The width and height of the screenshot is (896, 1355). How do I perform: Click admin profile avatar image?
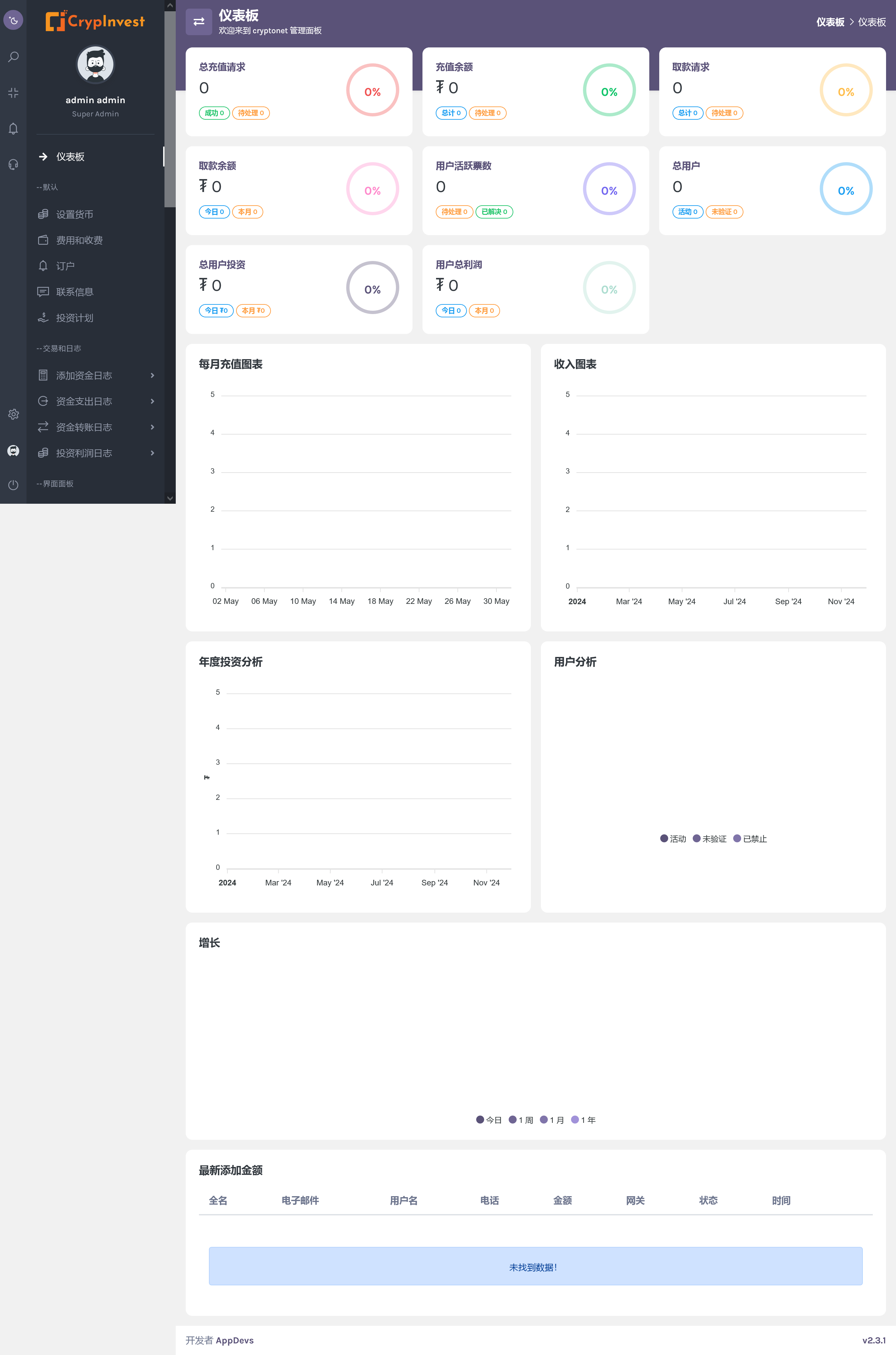click(96, 65)
